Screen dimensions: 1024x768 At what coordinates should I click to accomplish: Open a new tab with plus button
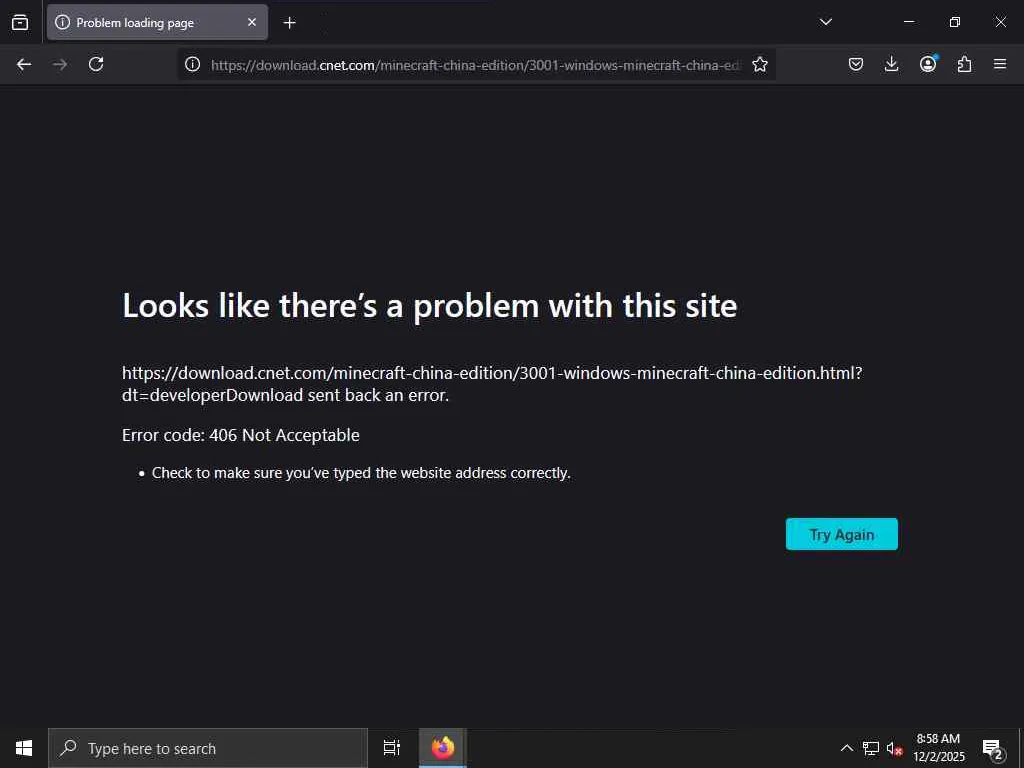[289, 23]
